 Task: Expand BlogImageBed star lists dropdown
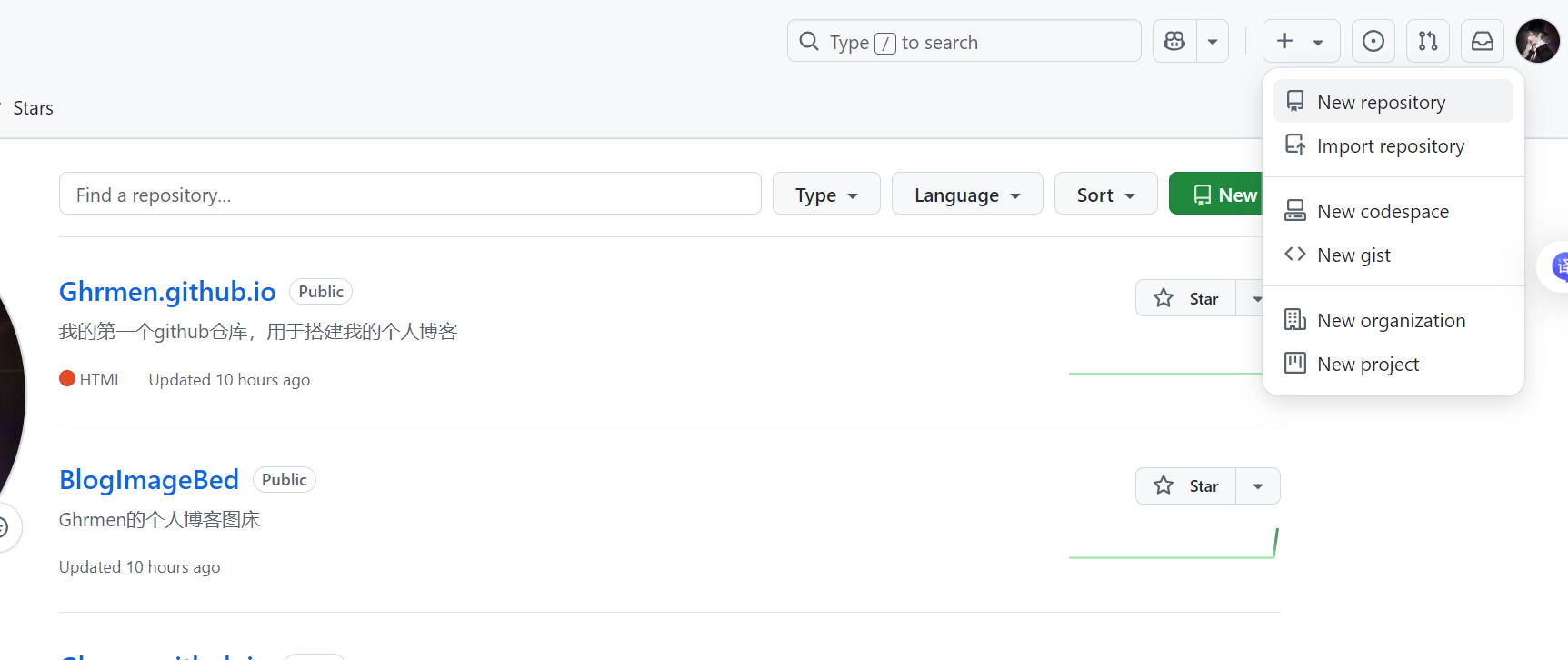1258,485
